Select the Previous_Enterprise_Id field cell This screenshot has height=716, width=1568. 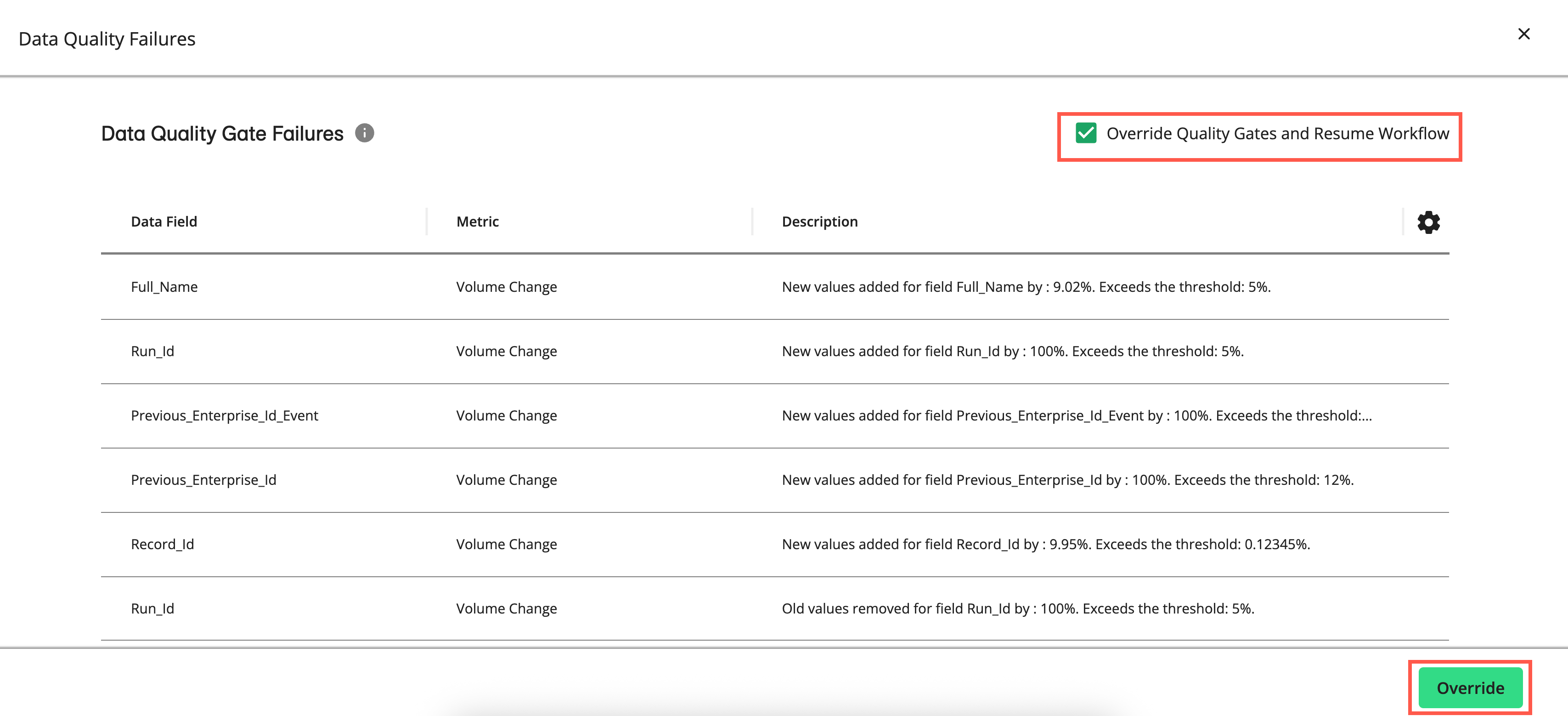click(203, 480)
